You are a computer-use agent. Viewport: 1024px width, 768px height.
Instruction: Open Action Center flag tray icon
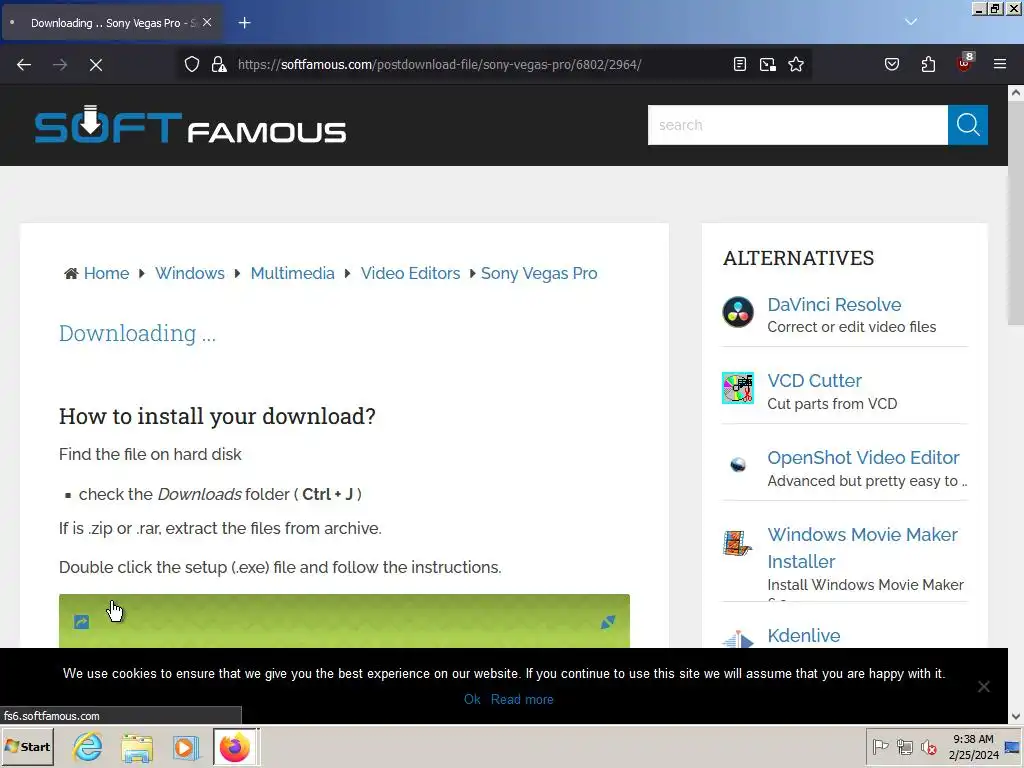(x=880, y=746)
